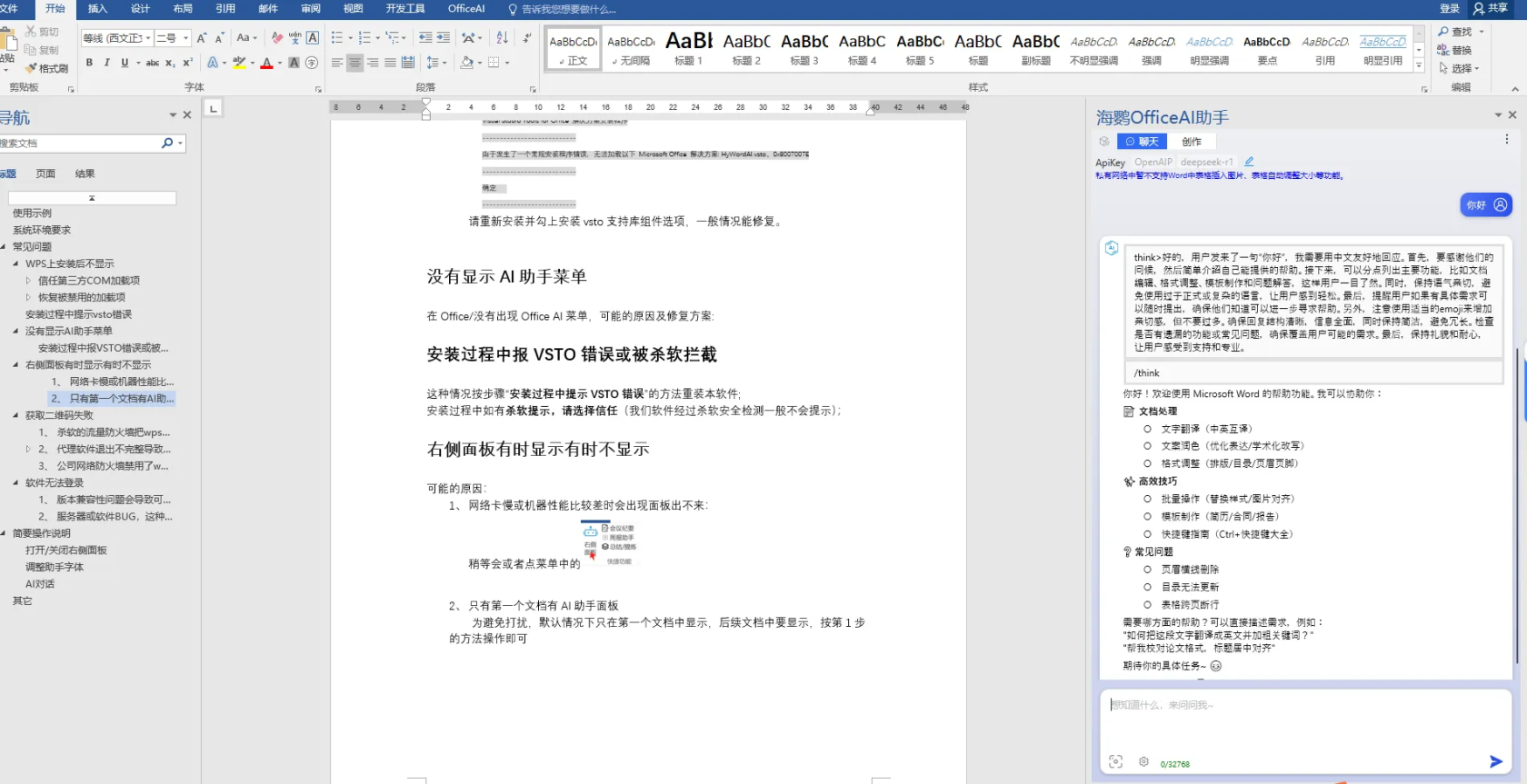Open the 插入 ribbon tab
The height and width of the screenshot is (784, 1527).
pos(97,9)
